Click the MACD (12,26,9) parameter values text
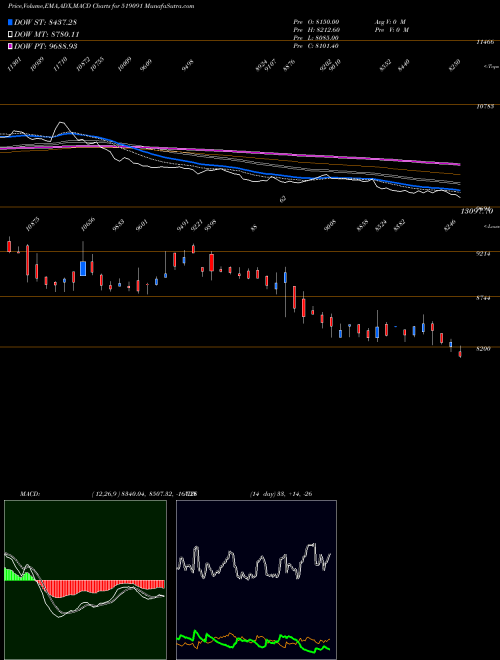Screen dimensions: 500x660 click(x=144, y=494)
